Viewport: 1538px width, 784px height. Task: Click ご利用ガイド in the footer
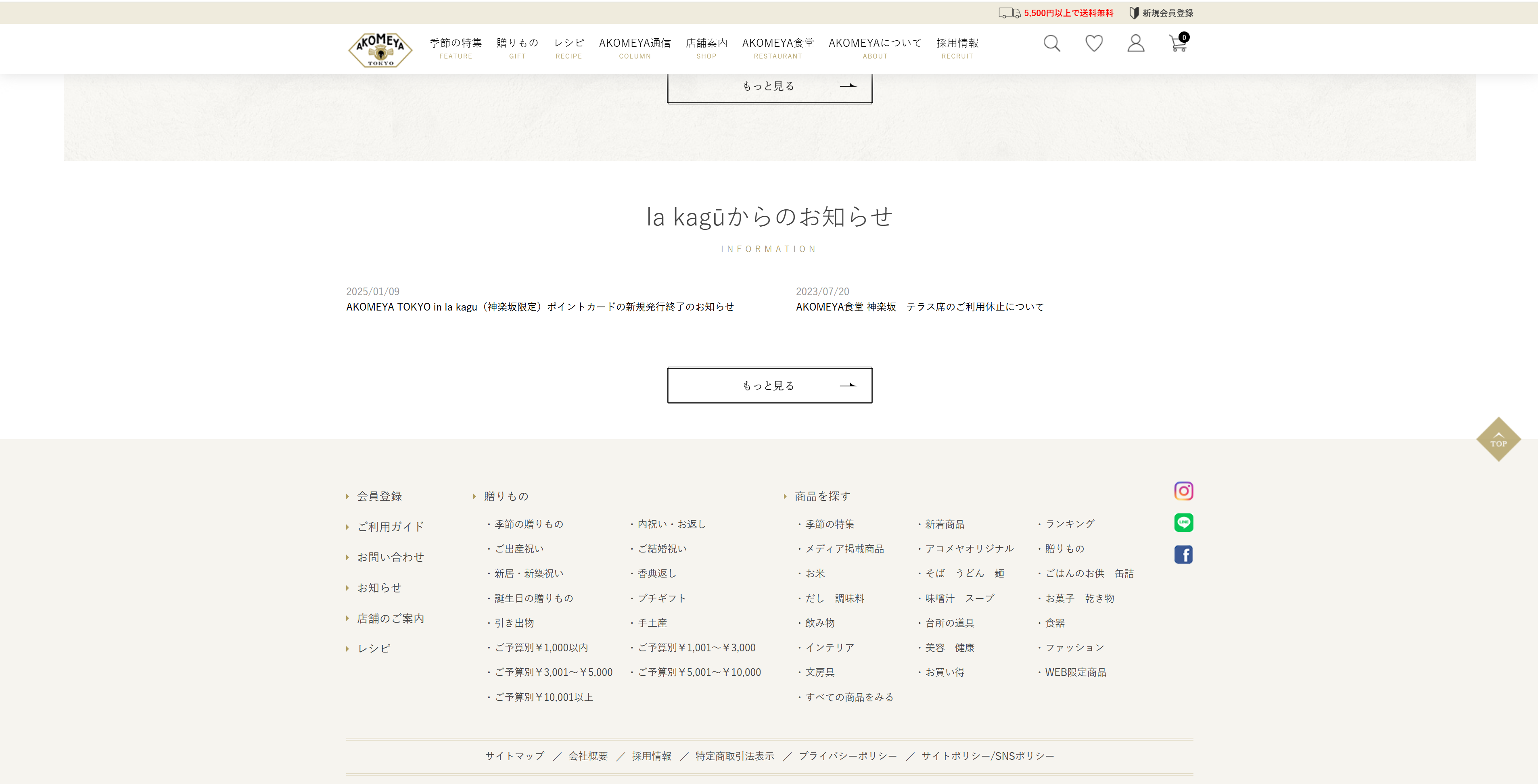coord(391,527)
